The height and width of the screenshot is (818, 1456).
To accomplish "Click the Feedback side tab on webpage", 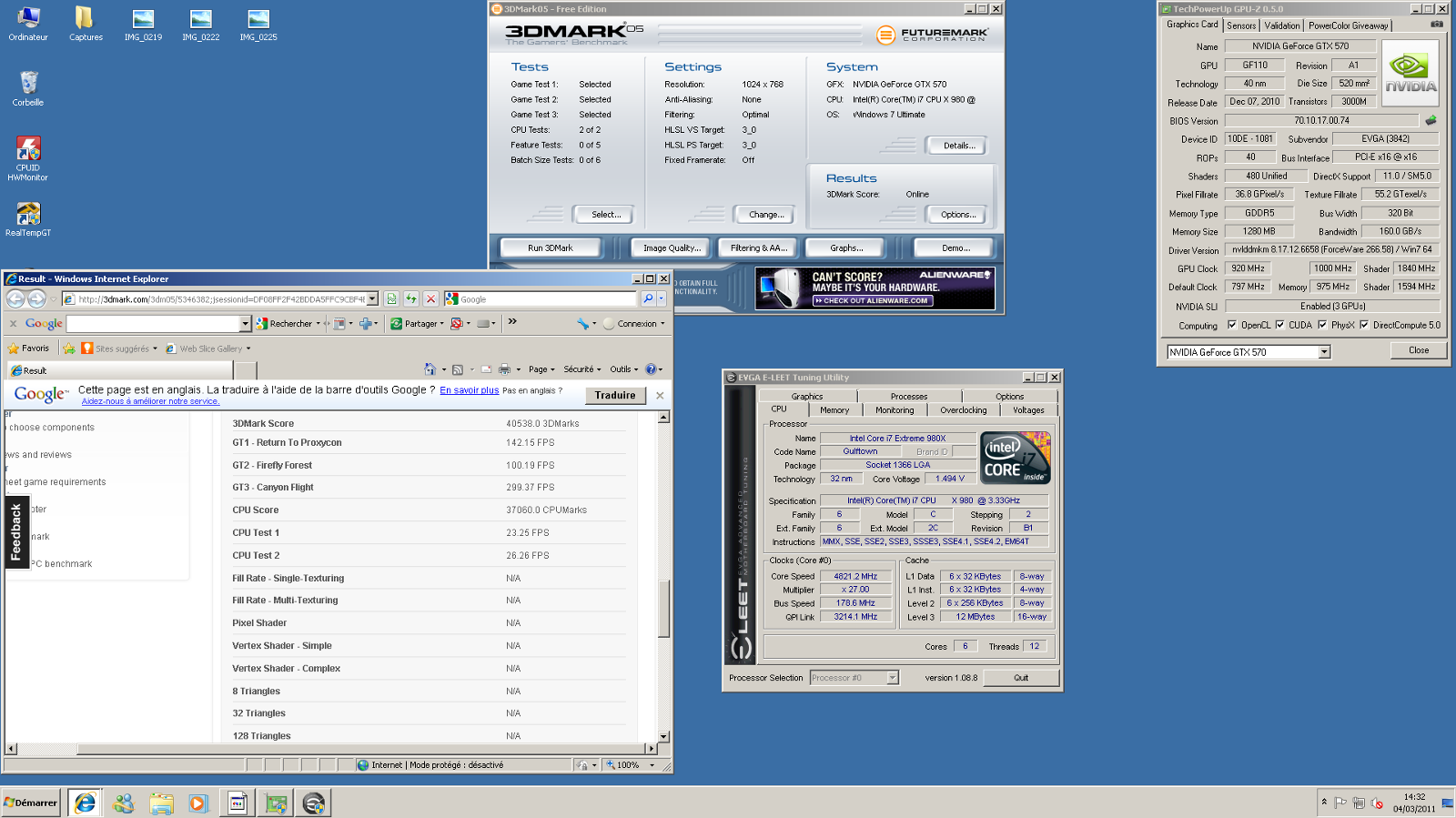I will pyautogui.click(x=16, y=531).
